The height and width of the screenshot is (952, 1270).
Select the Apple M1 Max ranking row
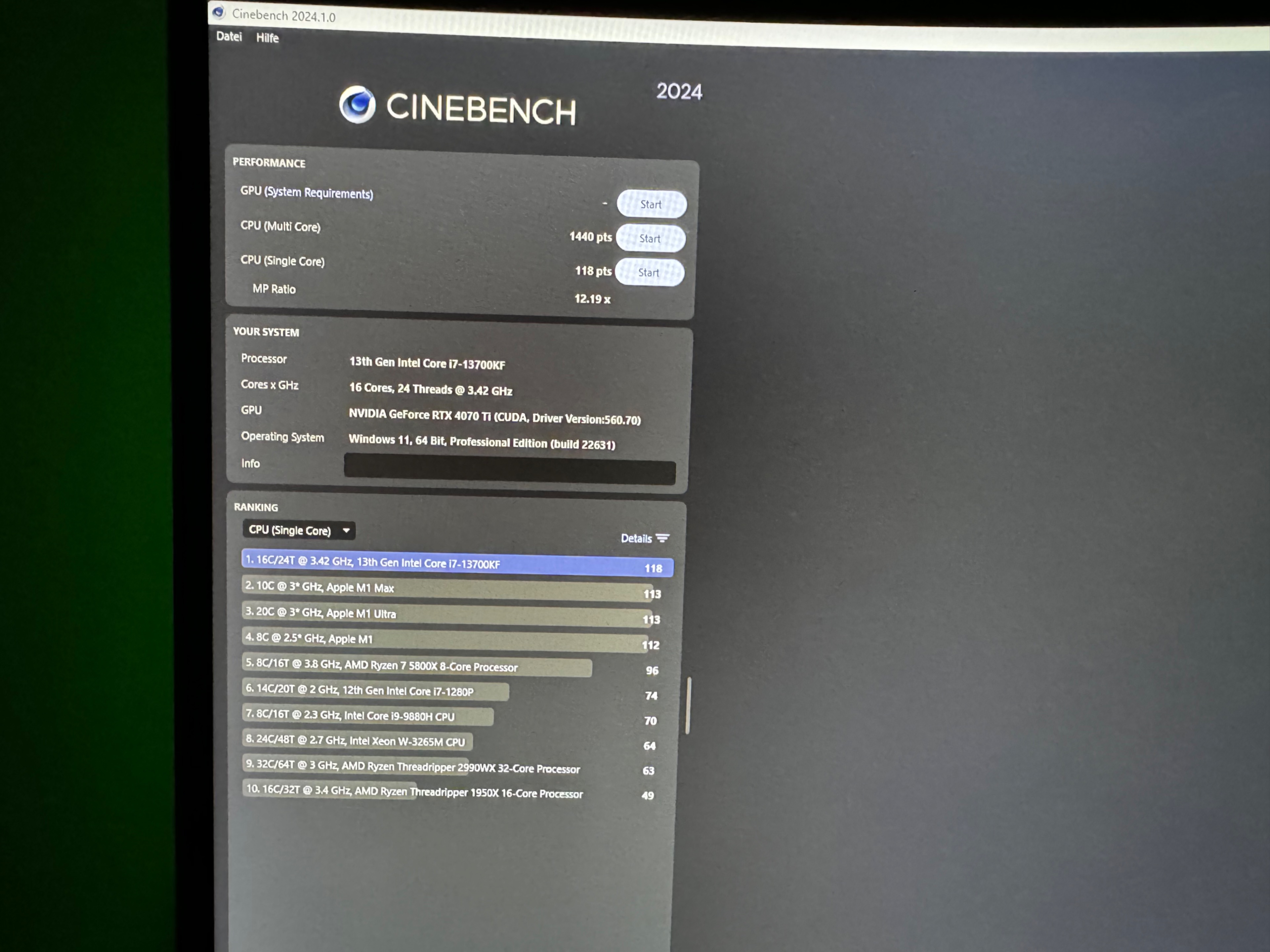448,589
